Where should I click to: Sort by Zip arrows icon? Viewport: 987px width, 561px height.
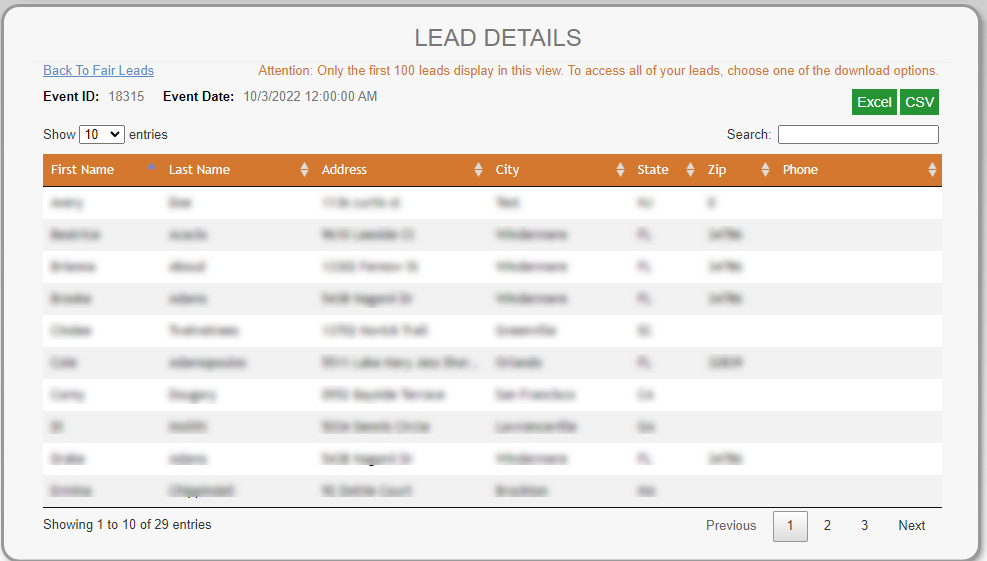pyautogui.click(x=765, y=169)
